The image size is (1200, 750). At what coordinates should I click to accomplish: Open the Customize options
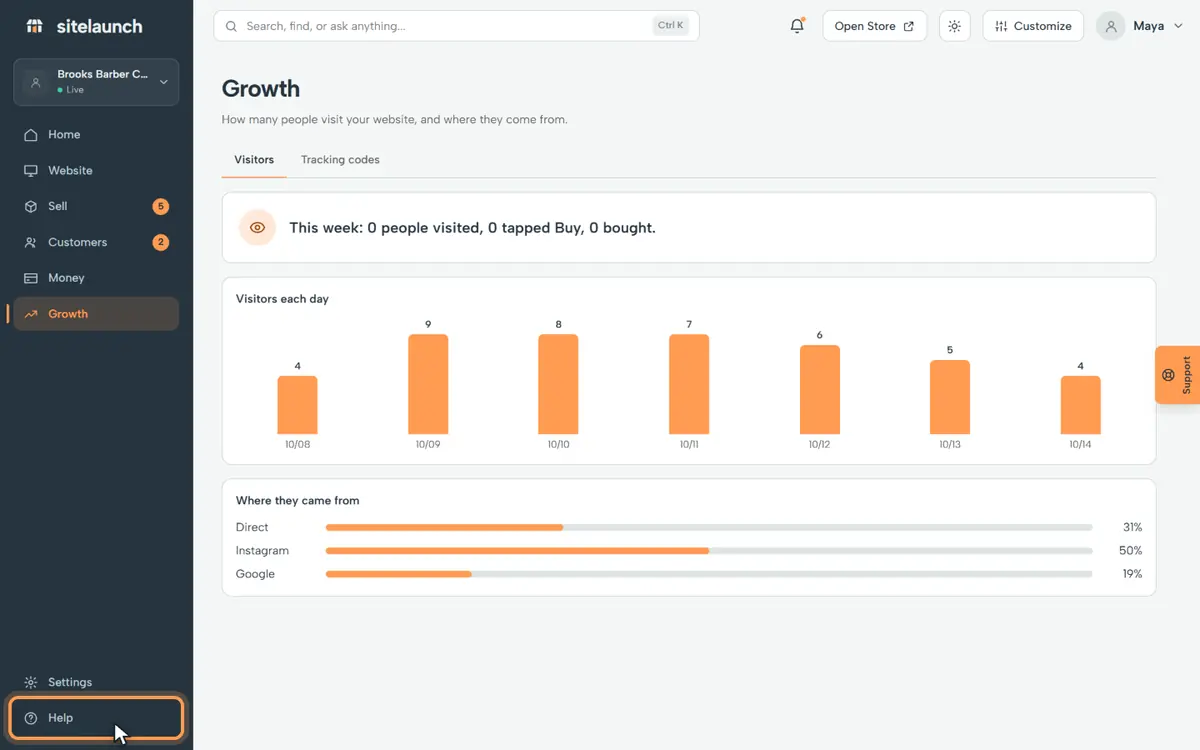point(1033,26)
